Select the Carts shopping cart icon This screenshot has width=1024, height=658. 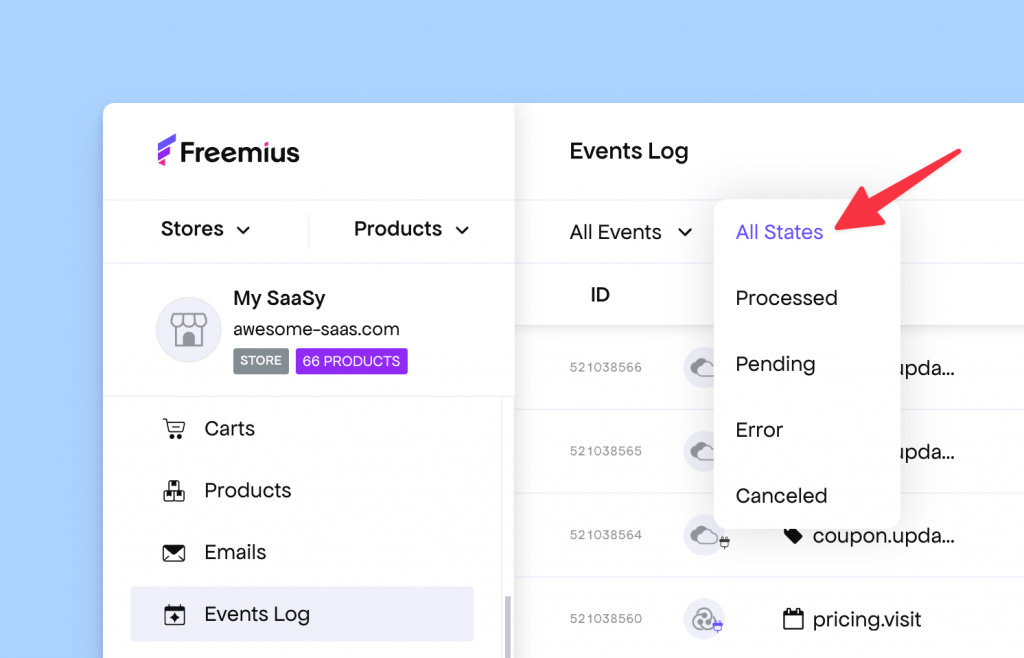tap(173, 428)
